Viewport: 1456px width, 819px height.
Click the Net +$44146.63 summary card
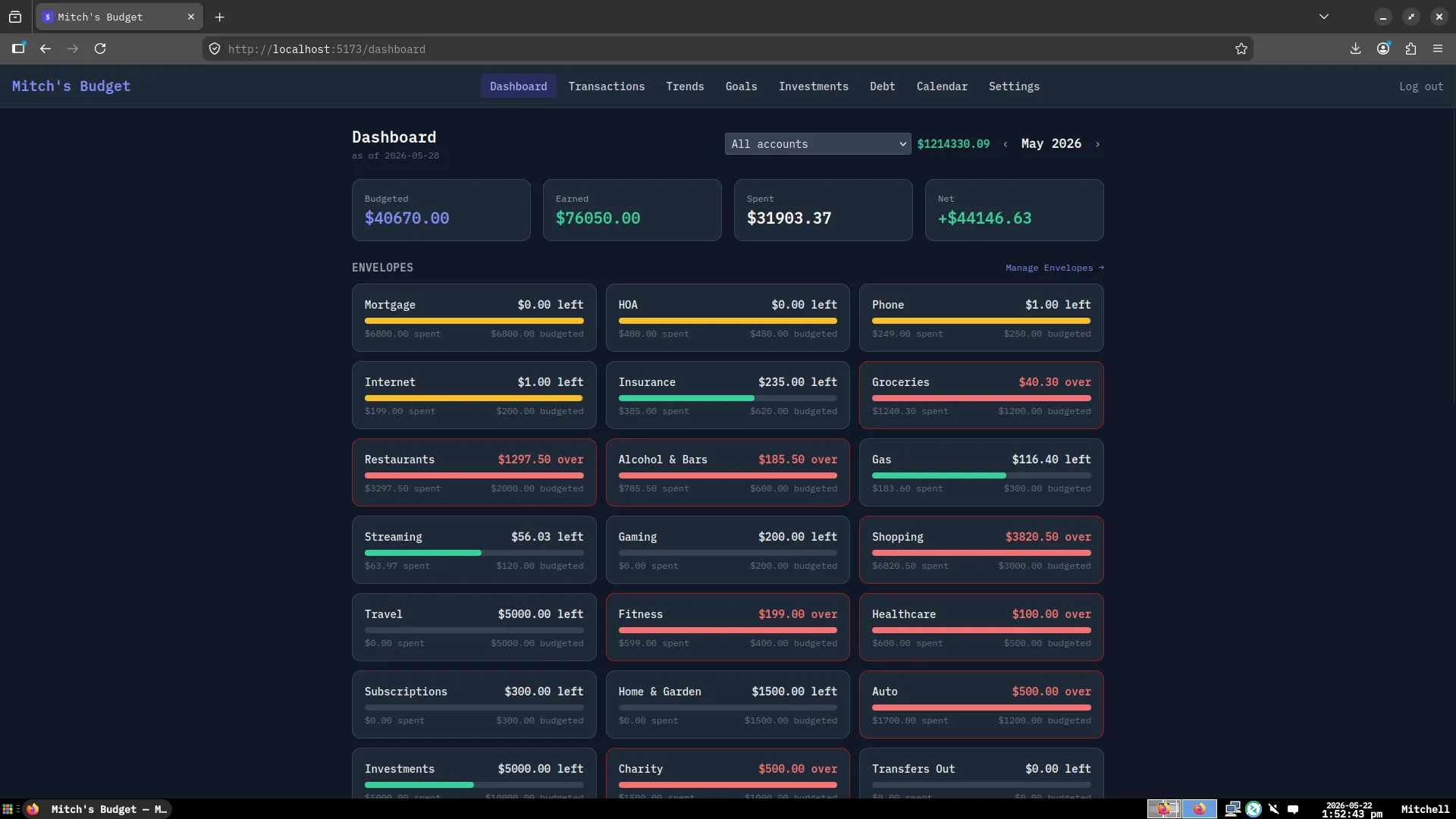(x=1015, y=210)
